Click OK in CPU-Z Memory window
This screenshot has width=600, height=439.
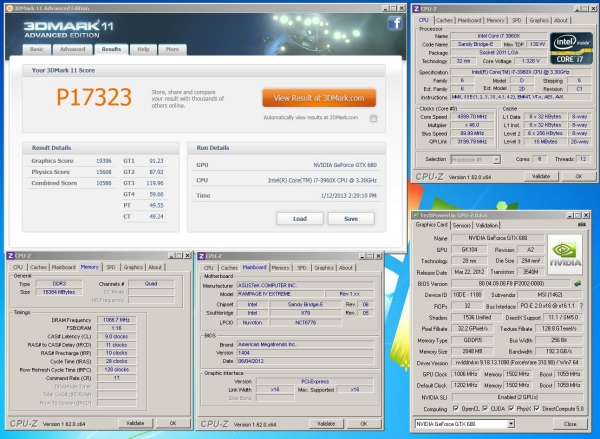[173, 423]
